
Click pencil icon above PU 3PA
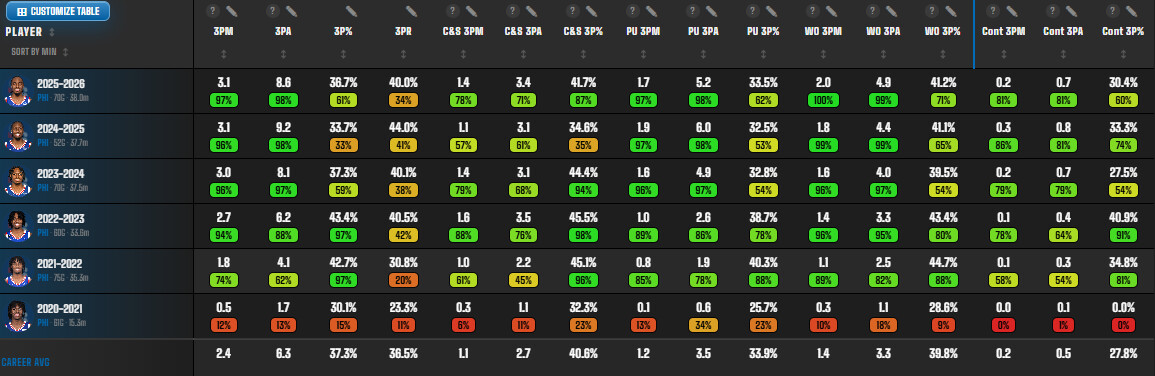tap(712, 11)
